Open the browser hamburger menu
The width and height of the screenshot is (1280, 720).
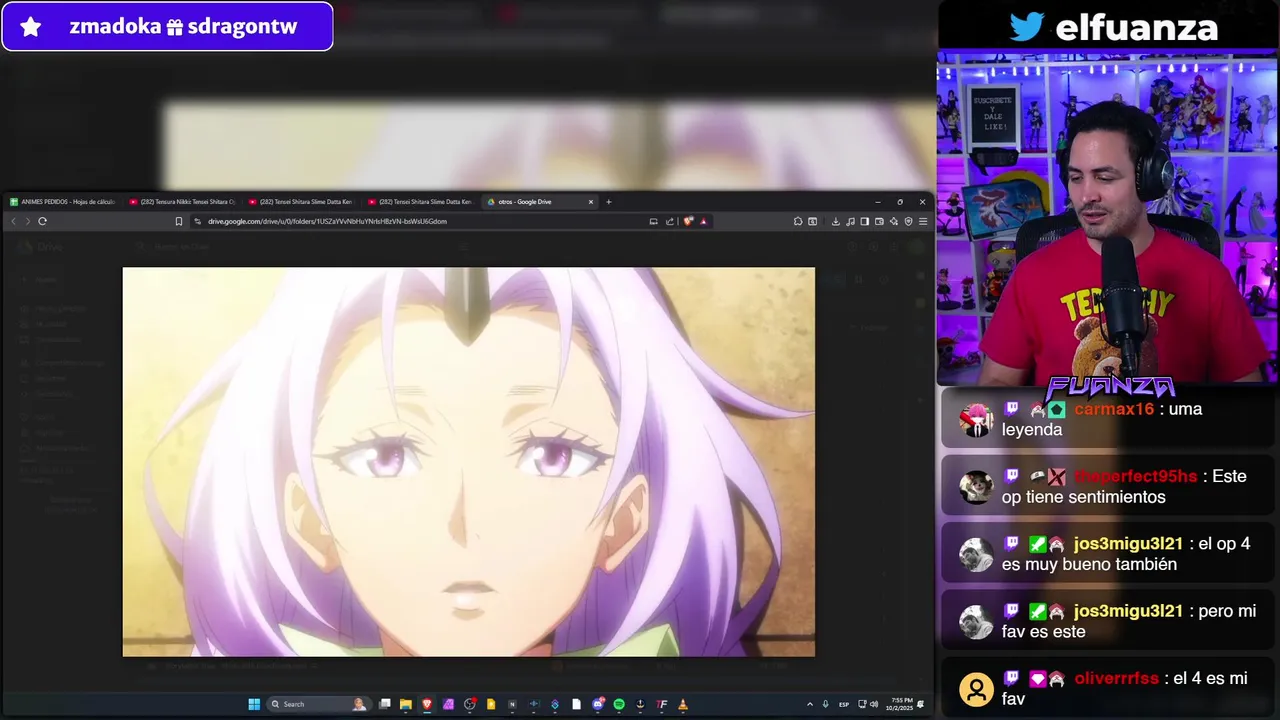[923, 221]
